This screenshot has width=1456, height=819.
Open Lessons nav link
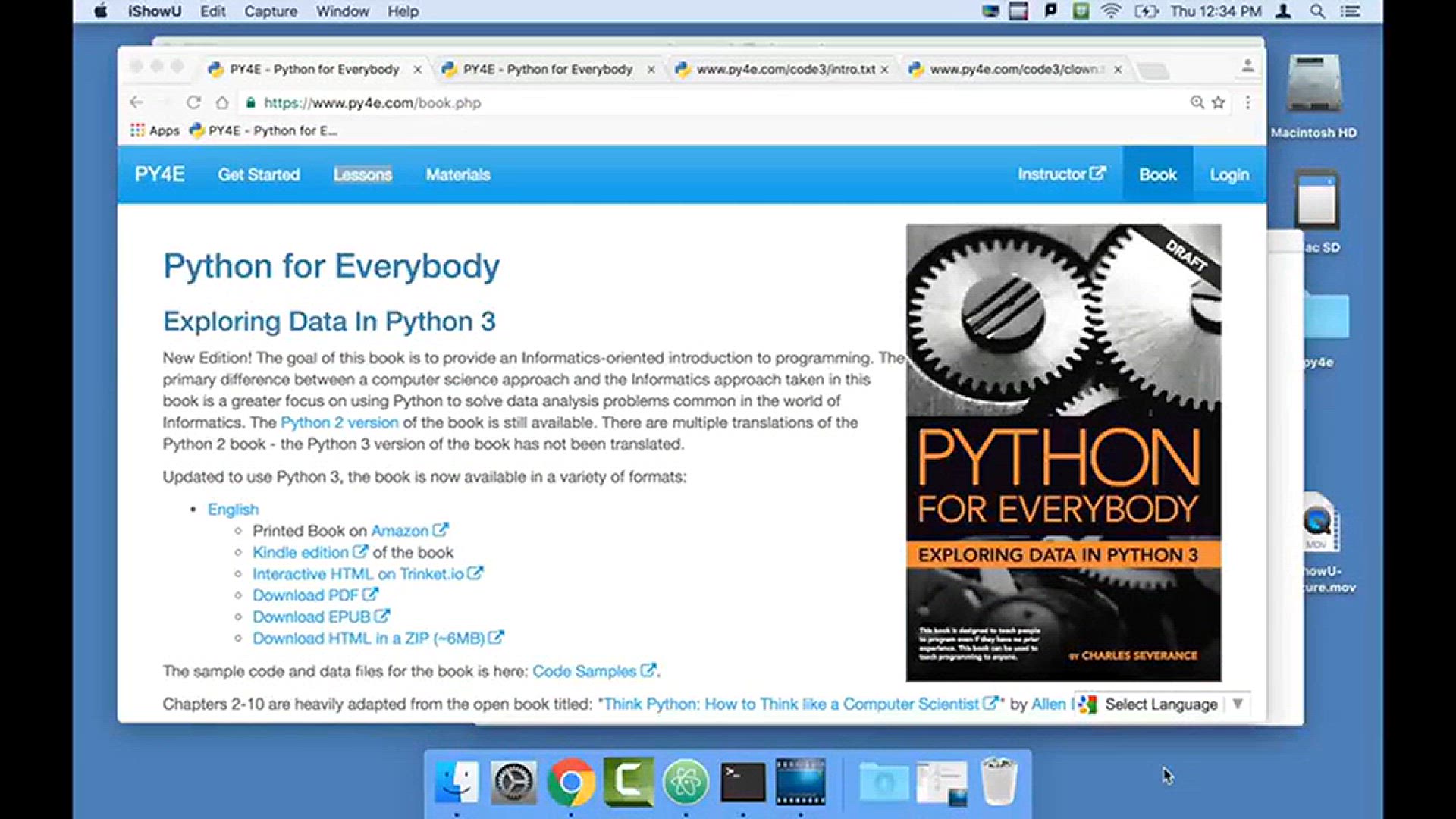pyautogui.click(x=362, y=174)
